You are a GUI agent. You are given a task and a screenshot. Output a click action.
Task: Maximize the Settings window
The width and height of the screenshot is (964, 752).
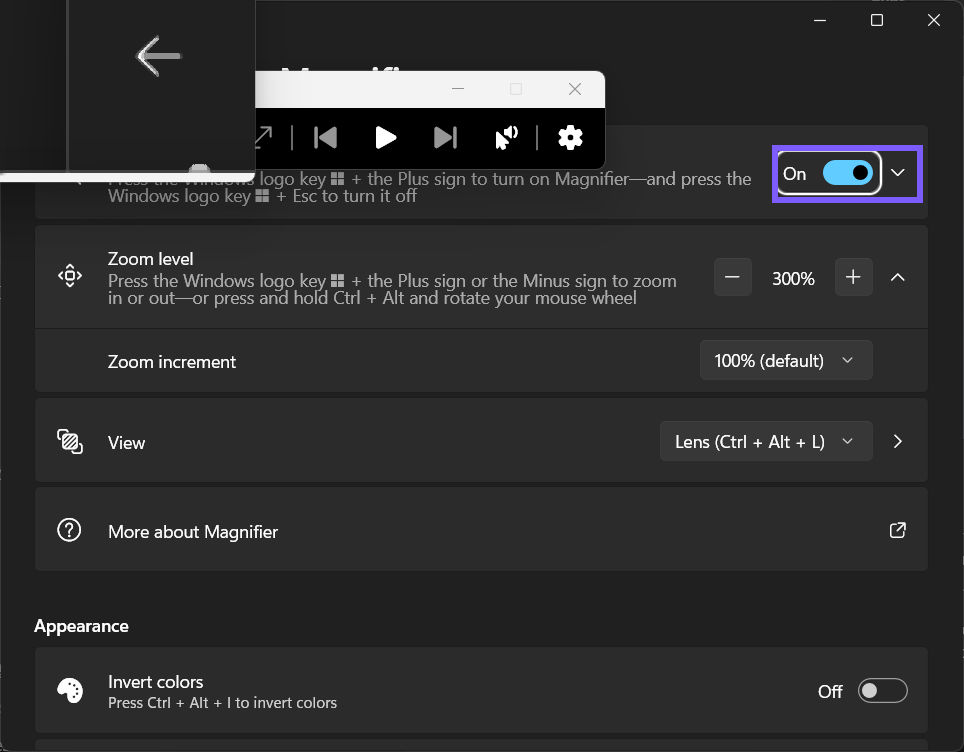click(877, 20)
